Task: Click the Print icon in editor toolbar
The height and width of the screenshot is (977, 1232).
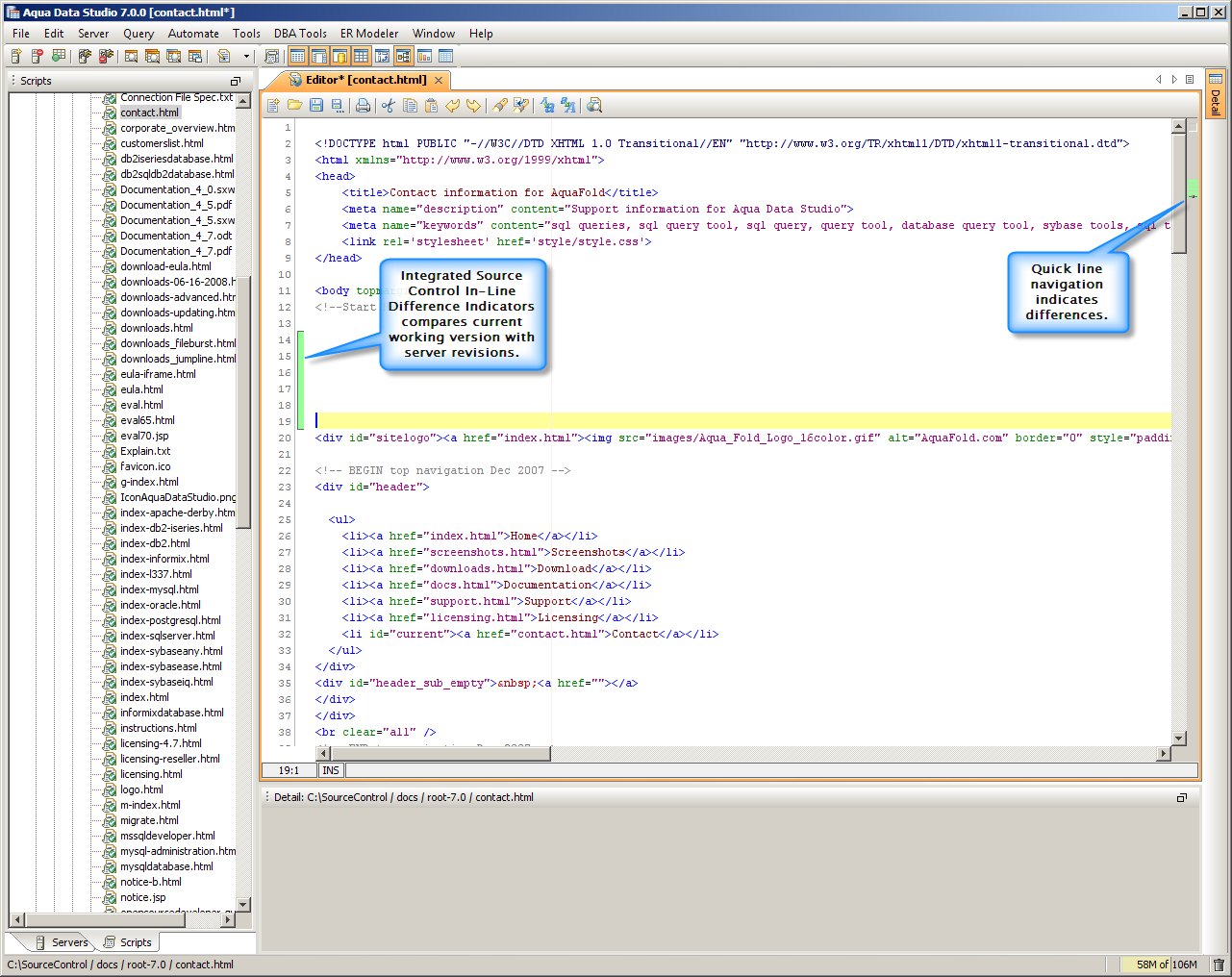Action: click(x=363, y=106)
